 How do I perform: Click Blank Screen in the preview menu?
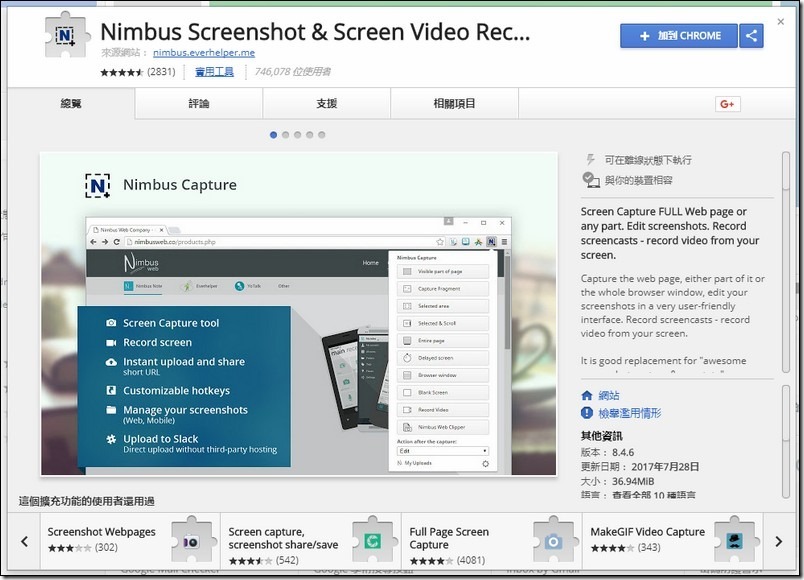[x=443, y=392]
